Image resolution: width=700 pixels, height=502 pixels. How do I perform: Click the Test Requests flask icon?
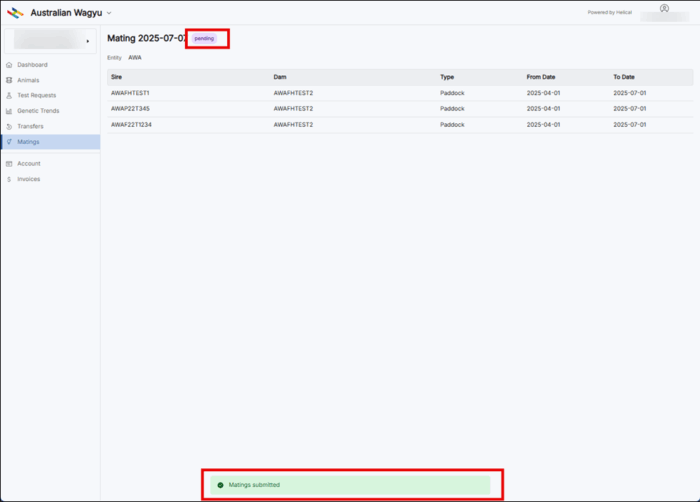click(x=9, y=96)
